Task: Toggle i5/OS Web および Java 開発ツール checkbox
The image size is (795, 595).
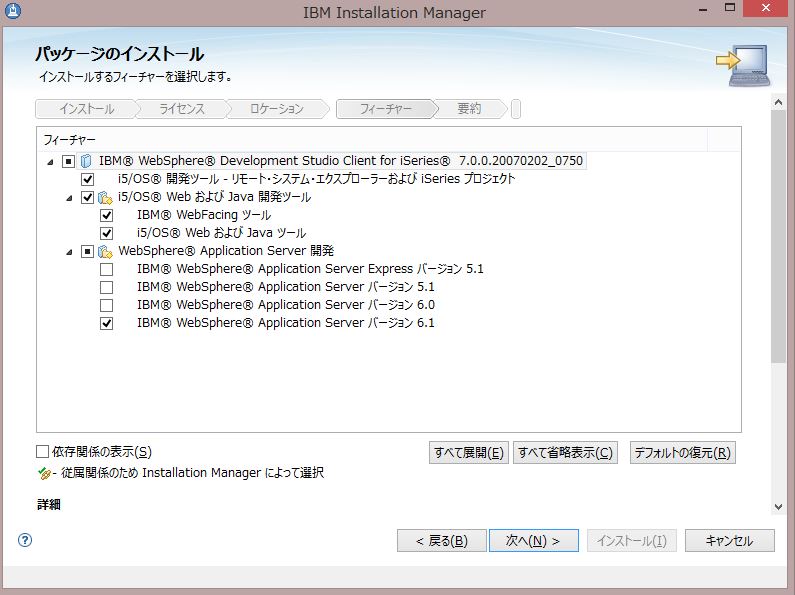Action: click(87, 197)
